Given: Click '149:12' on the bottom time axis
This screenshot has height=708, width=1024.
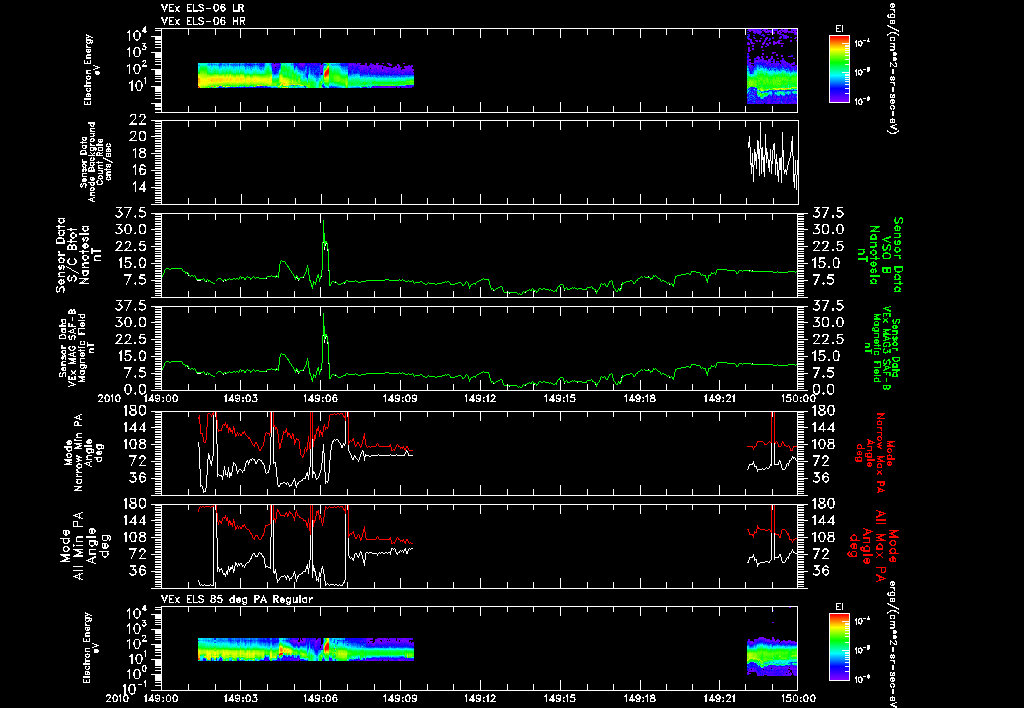Looking at the screenshot, I should (x=480, y=698).
